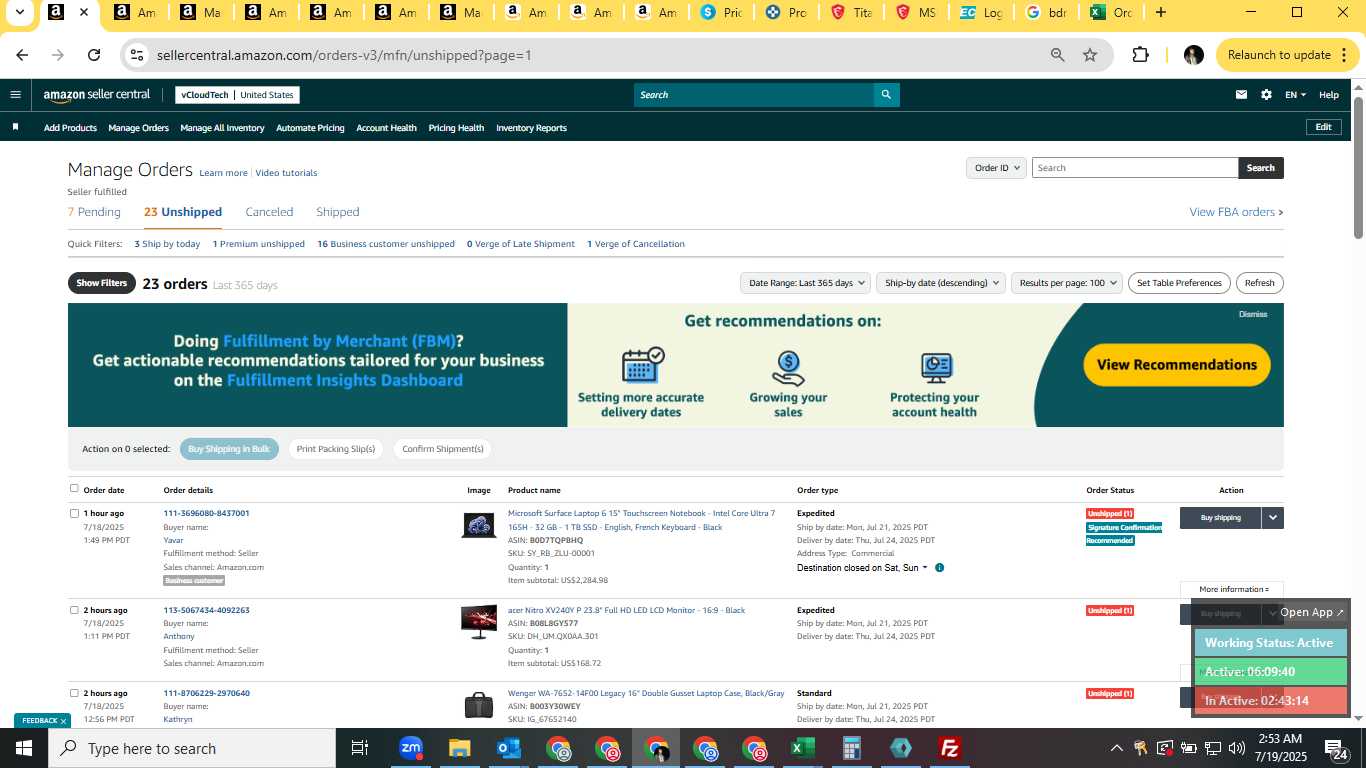Image resolution: width=1366 pixels, height=768 pixels.
Task: Open the Seller Central hamburger menu
Action: (x=15, y=95)
